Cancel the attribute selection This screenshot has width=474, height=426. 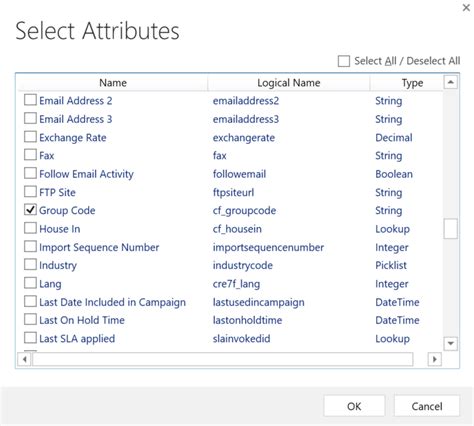click(427, 406)
